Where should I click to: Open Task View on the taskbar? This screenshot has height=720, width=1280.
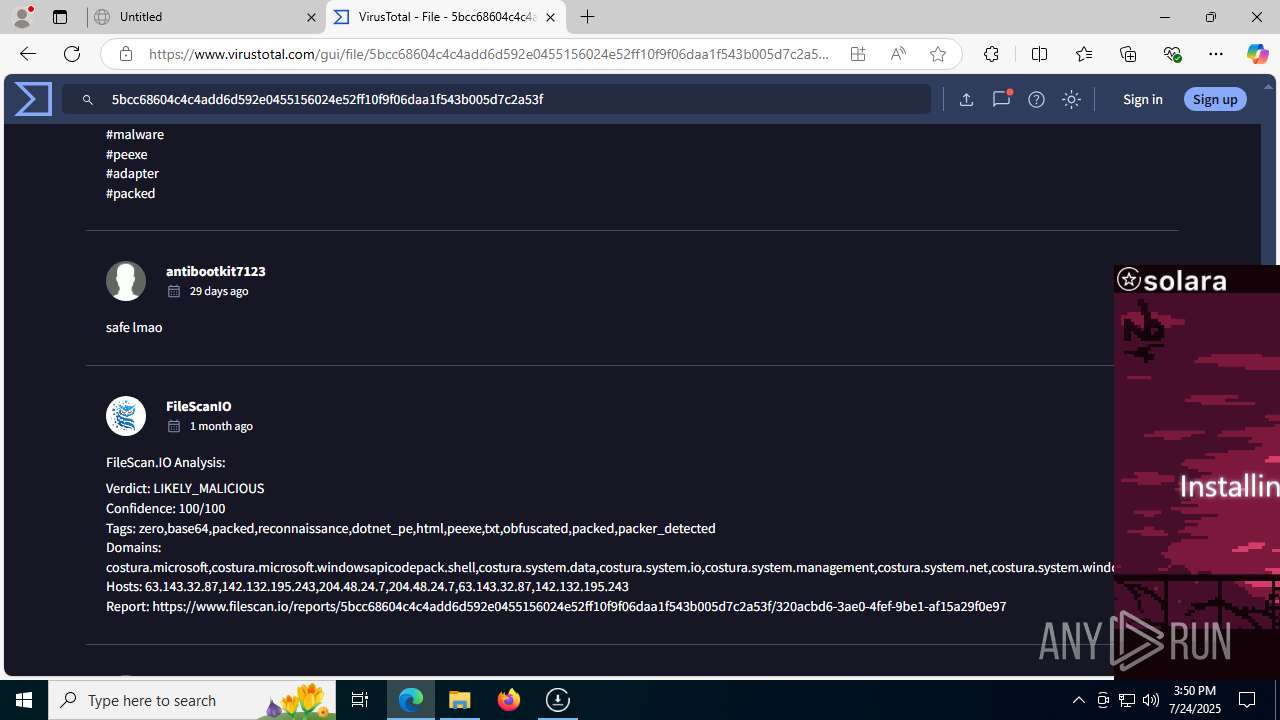pos(360,700)
